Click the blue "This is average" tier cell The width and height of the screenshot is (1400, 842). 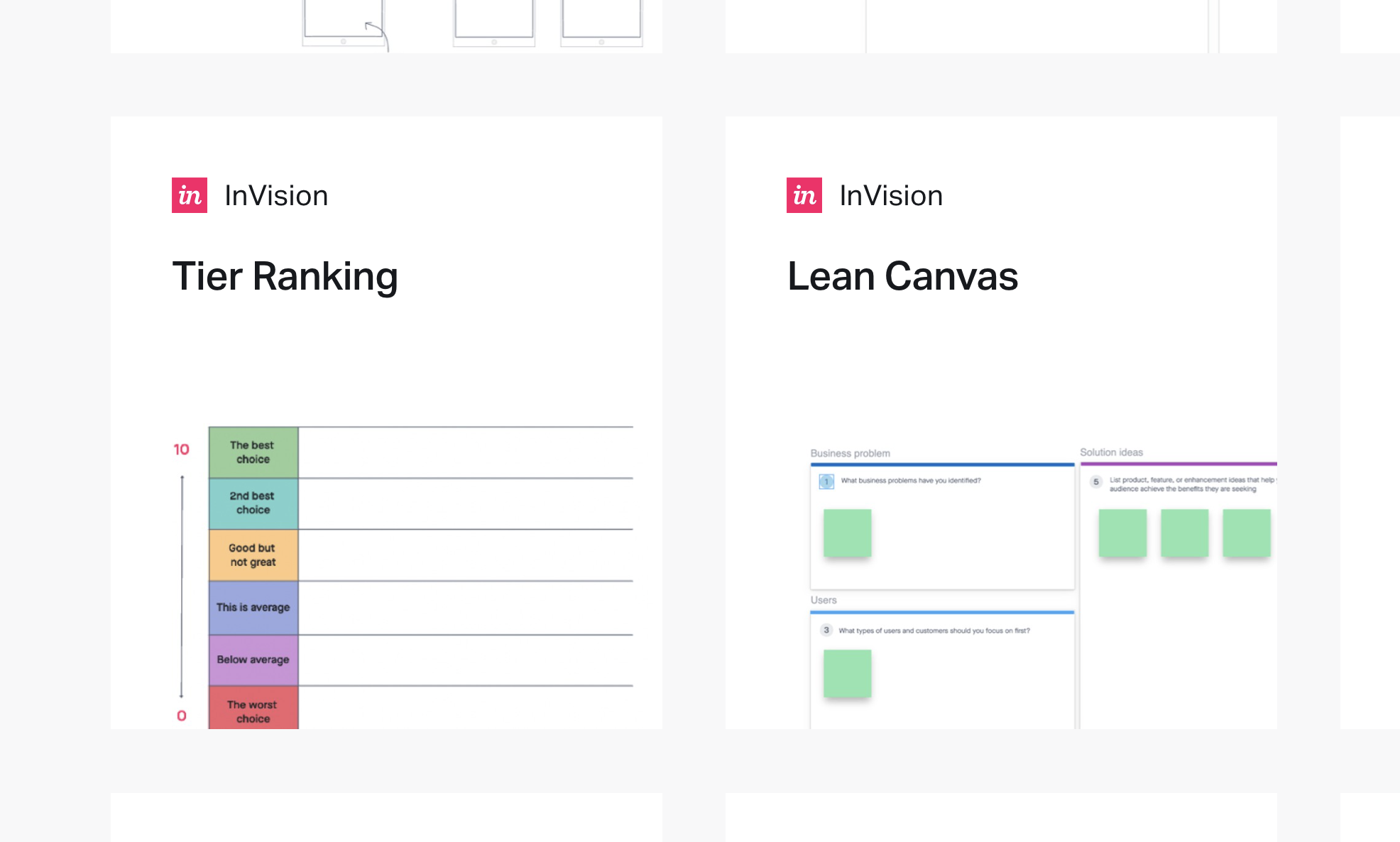[253, 608]
